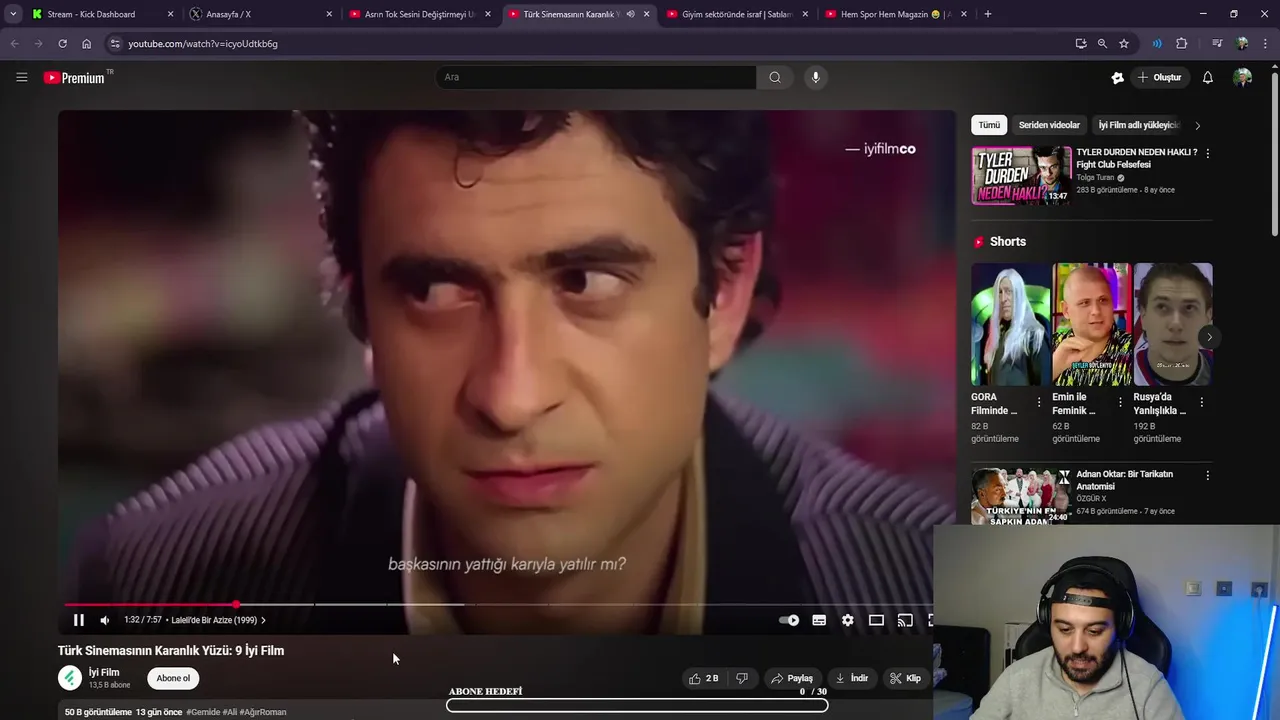This screenshot has width=1280, height=720.
Task: Show next Shorts with the arrow
Action: (x=1209, y=337)
